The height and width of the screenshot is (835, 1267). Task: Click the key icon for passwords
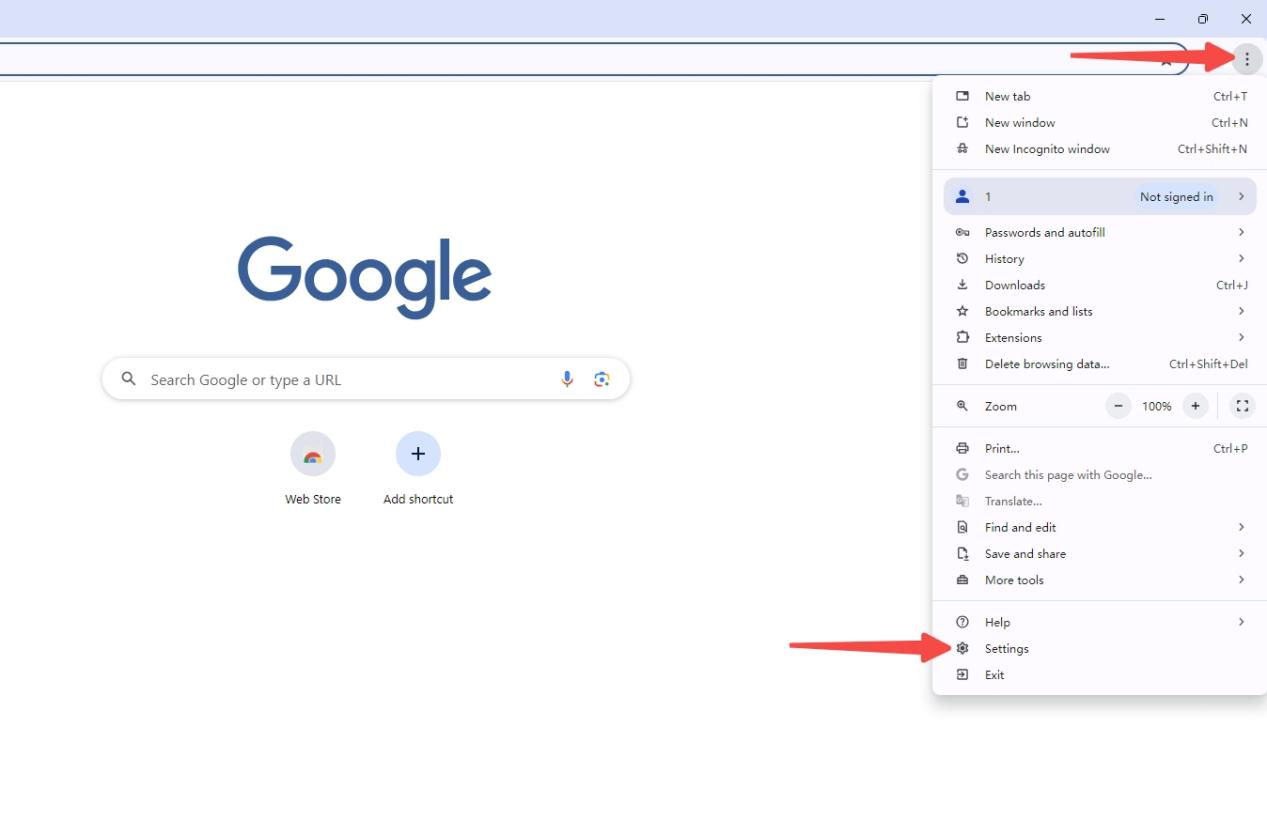962,232
